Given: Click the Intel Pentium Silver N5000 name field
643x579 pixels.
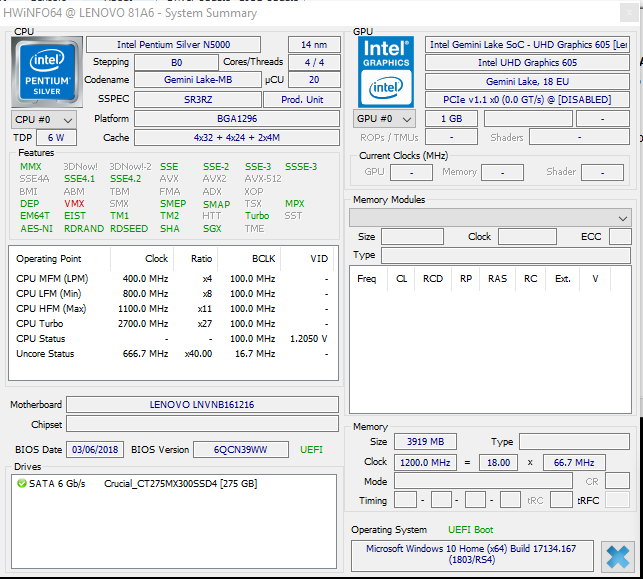Looking at the screenshot, I should point(173,45).
